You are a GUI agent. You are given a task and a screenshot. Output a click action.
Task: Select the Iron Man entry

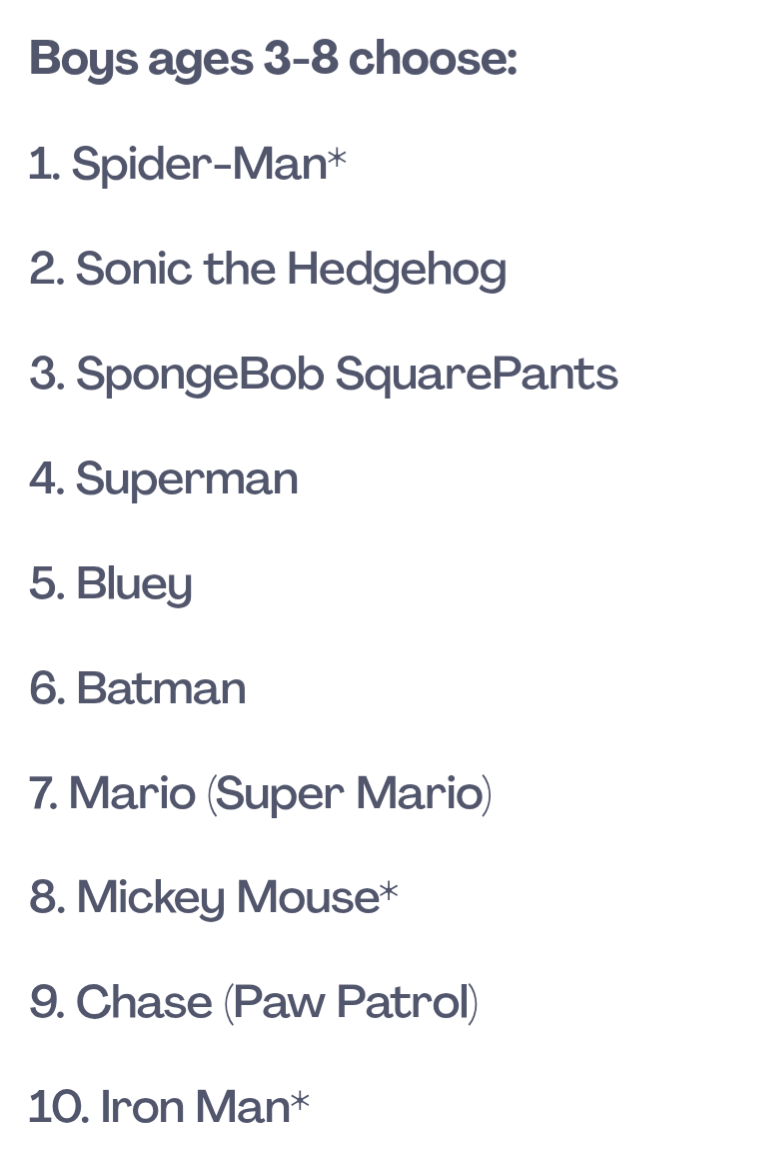tap(169, 1107)
